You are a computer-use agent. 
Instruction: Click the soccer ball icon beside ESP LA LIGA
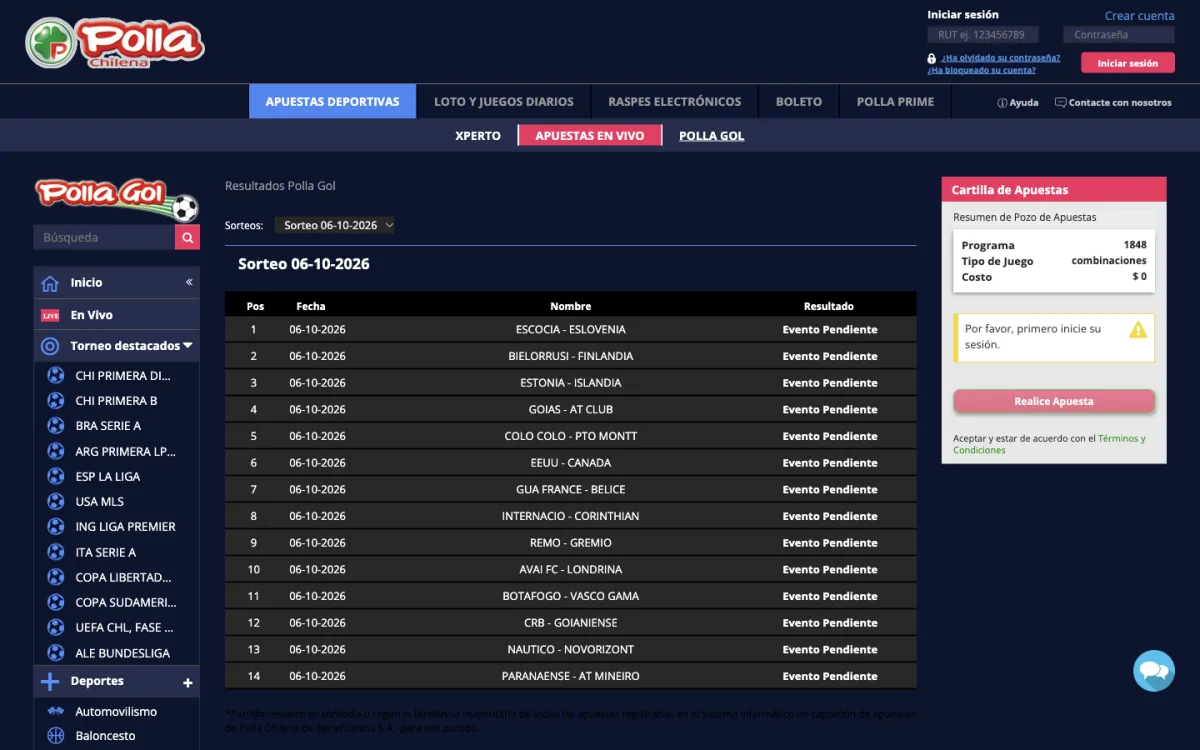tap(56, 477)
